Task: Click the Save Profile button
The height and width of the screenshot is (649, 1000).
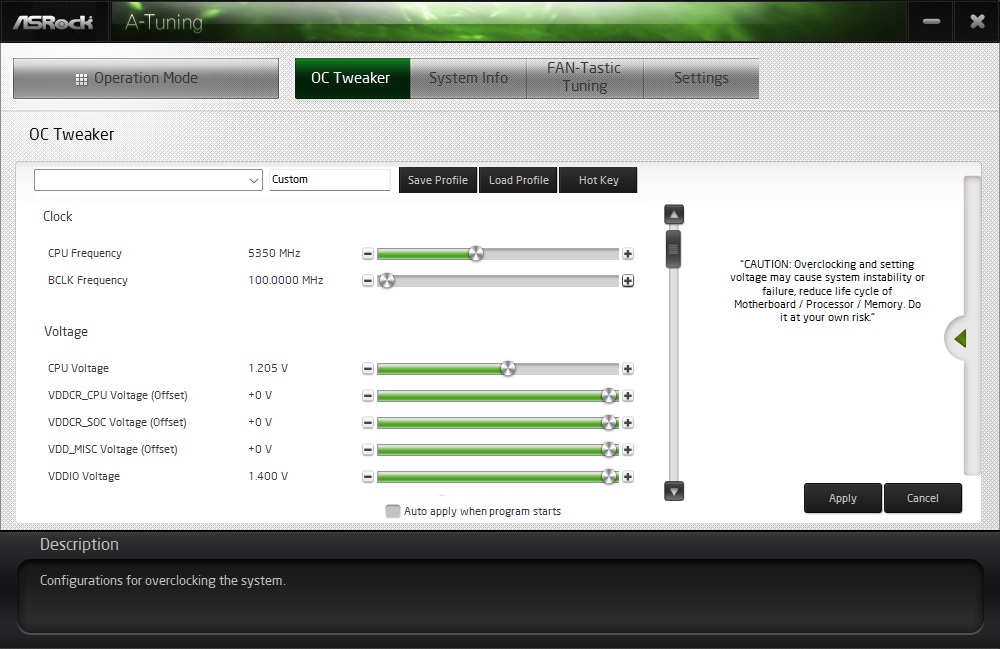Action: coord(438,180)
